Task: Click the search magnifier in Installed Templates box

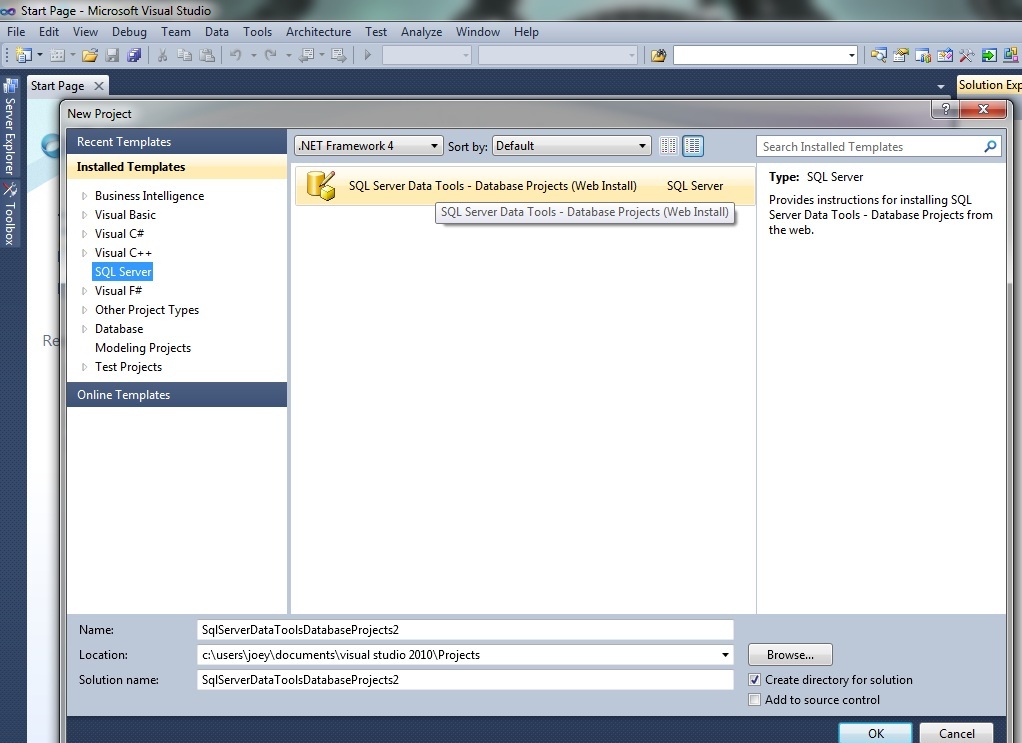Action: click(990, 147)
